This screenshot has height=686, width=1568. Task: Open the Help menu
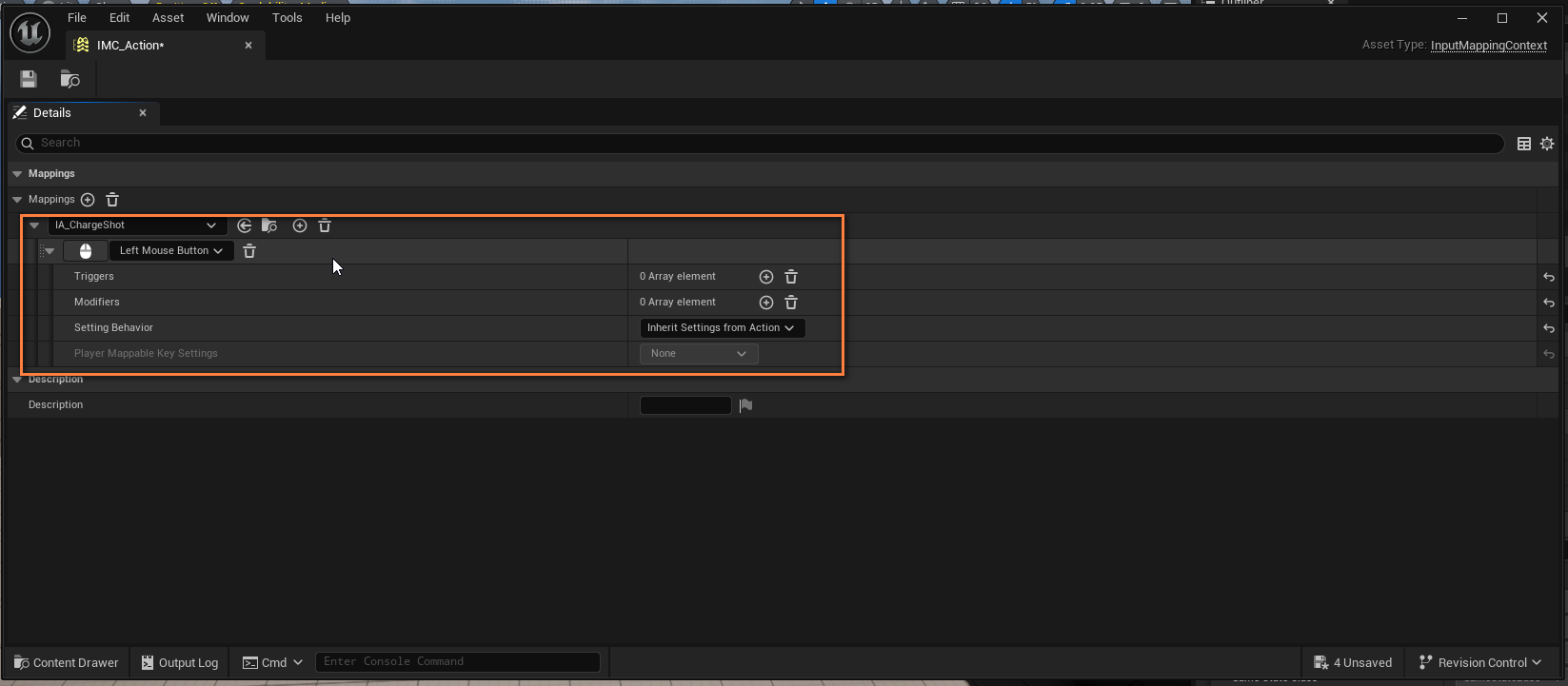pos(338,17)
